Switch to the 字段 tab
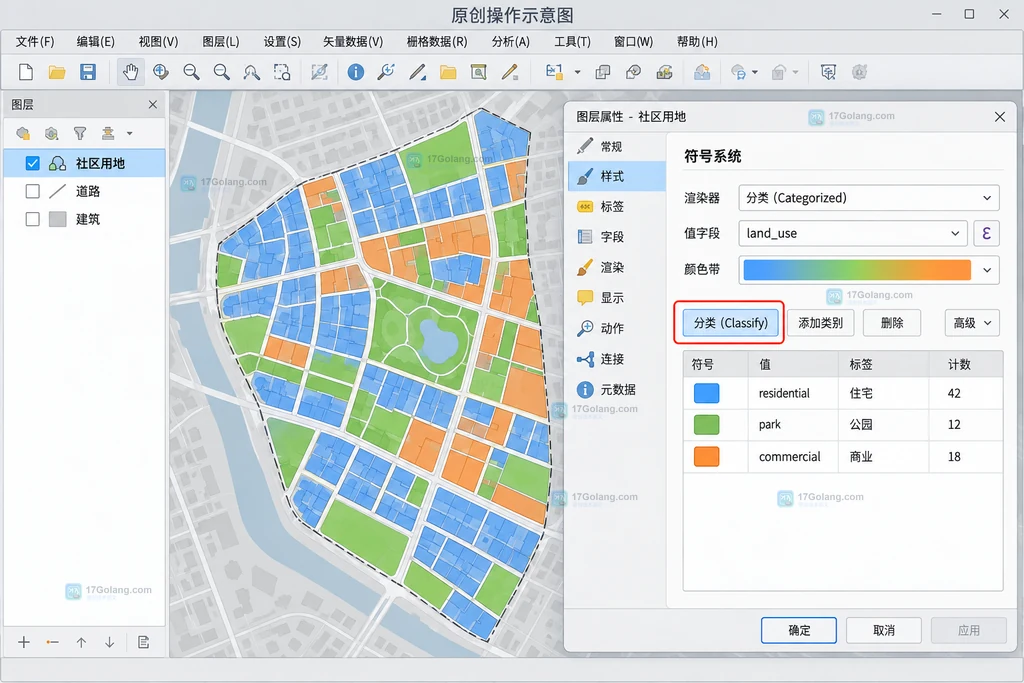The width and height of the screenshot is (1024, 683). click(x=616, y=236)
